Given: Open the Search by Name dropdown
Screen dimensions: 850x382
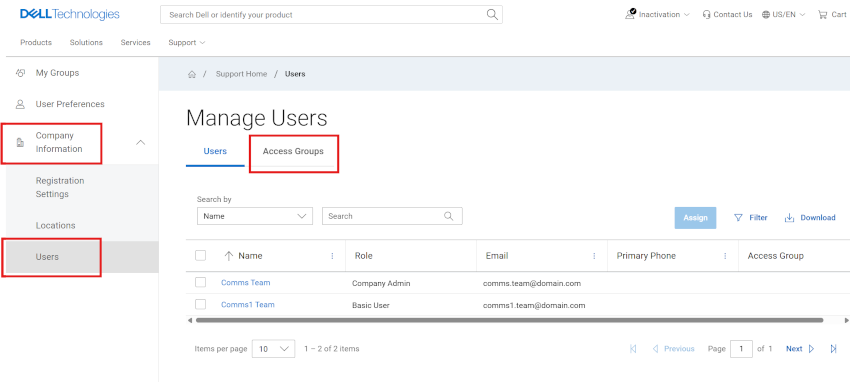Looking at the screenshot, I should (255, 216).
